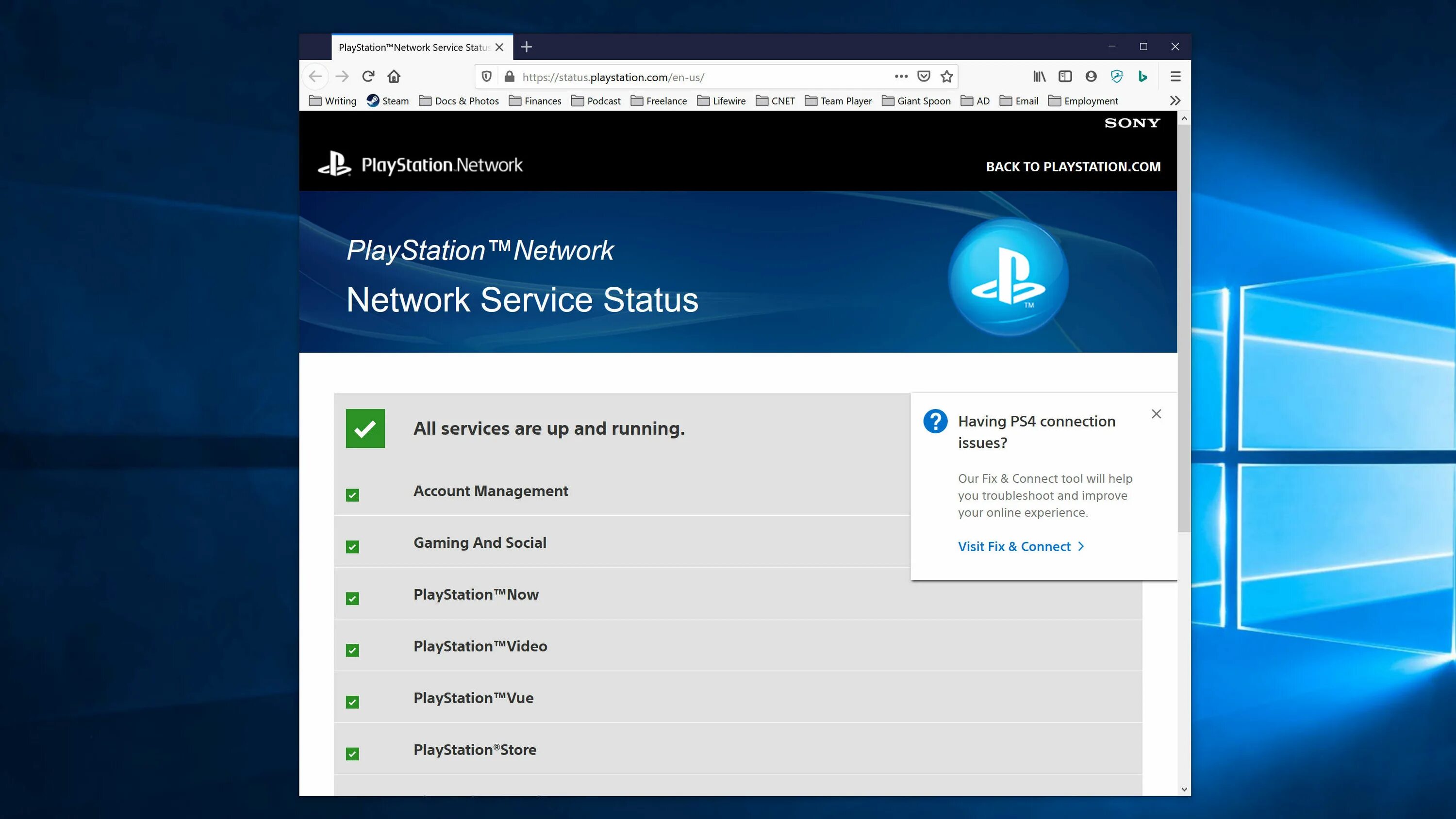Toggle the Account Management service checkbox
This screenshot has width=1456, height=819.
click(x=353, y=494)
